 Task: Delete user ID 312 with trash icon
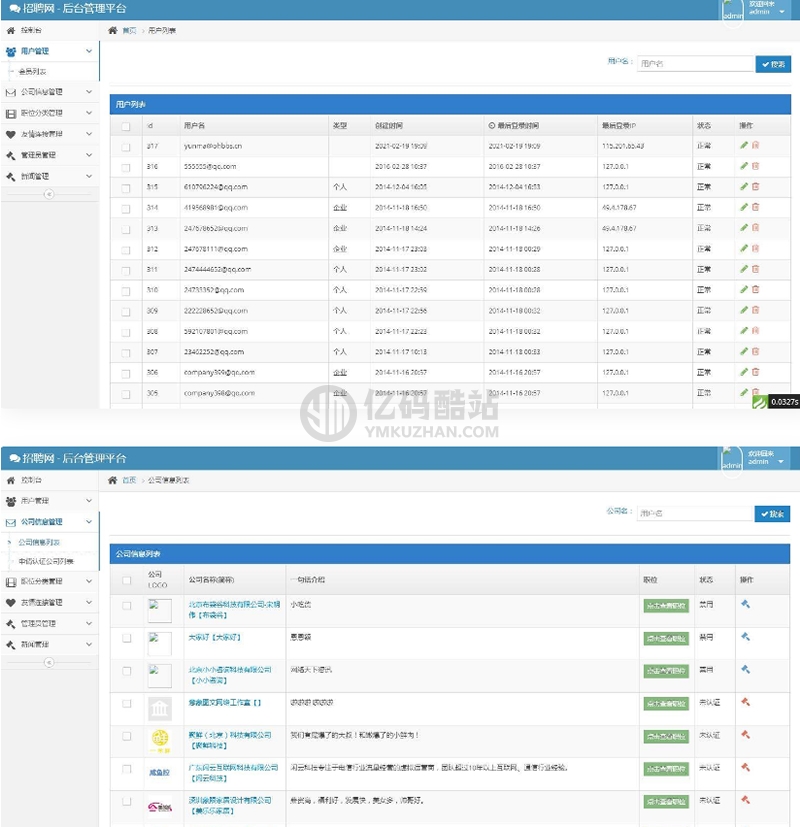pos(755,248)
